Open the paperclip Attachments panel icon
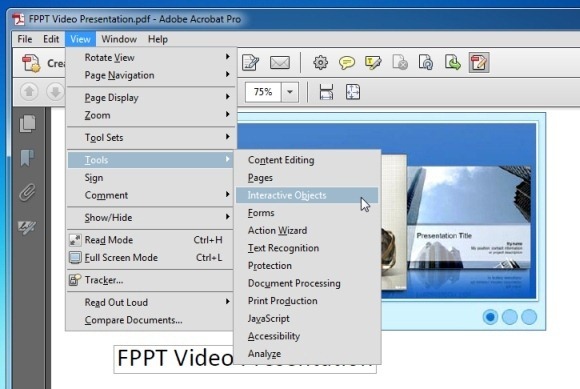 28,192
